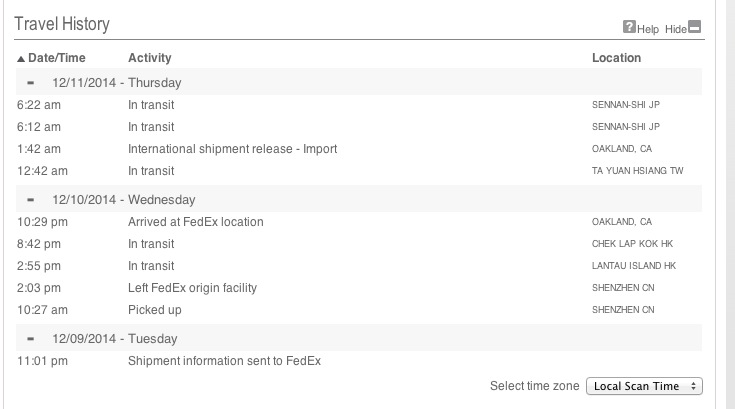Click the Travel History heading
Screen dimensions: 735x409
click(x=62, y=24)
